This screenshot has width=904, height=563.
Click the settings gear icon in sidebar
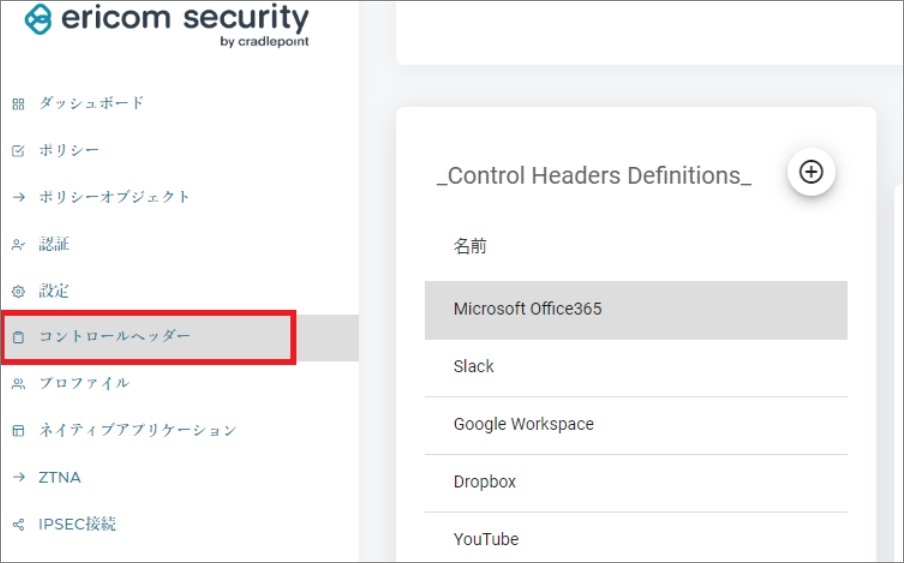(x=17, y=292)
